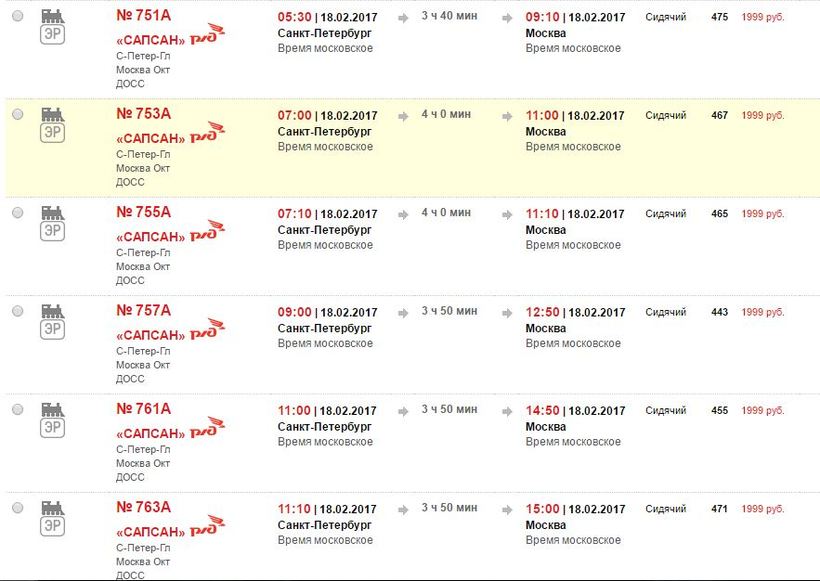Click the 1999 руб. price for train 753A

click(763, 116)
